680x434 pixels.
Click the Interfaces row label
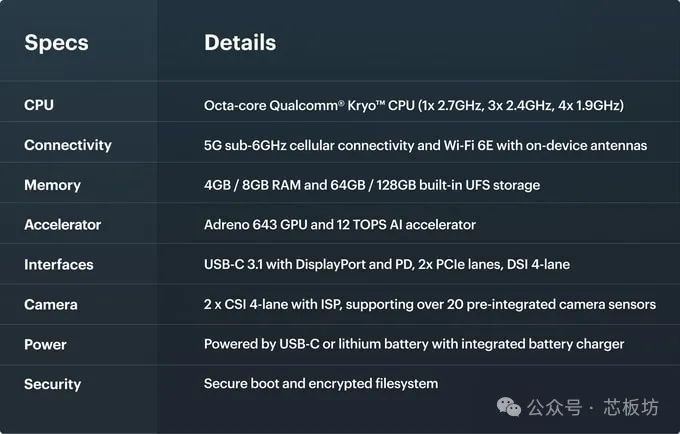point(59,264)
